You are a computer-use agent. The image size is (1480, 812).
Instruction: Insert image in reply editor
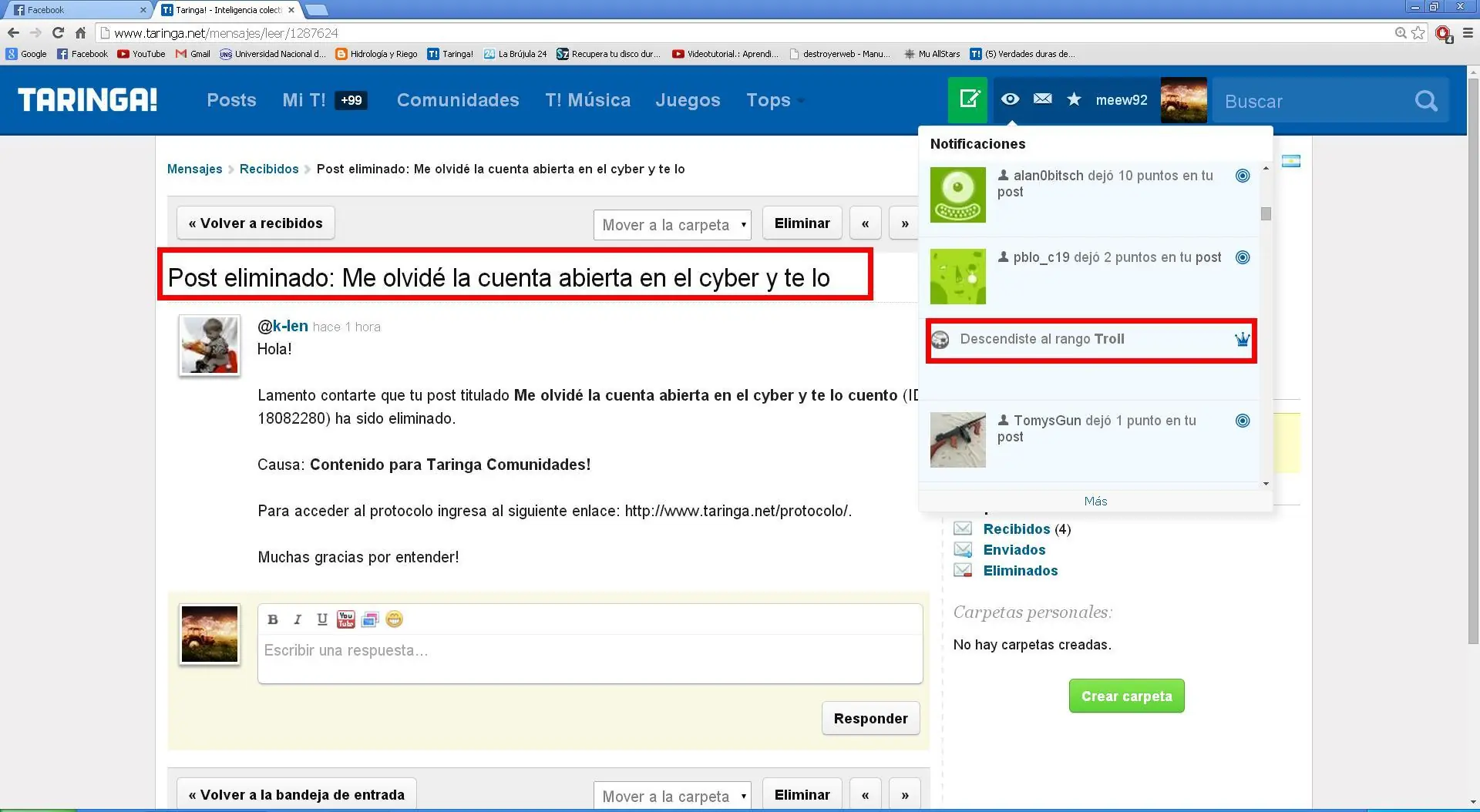(370, 619)
